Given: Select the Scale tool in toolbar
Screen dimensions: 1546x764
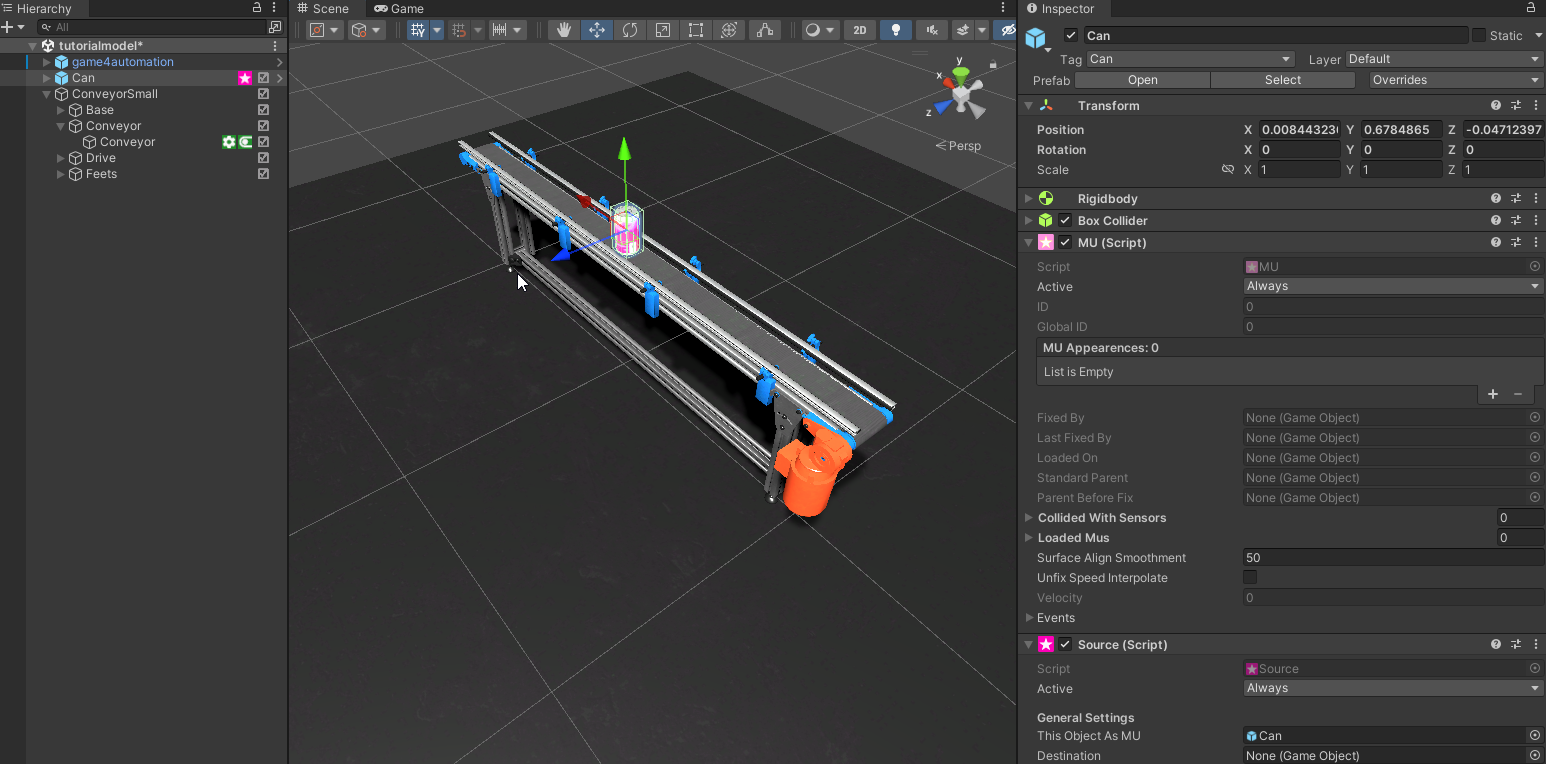Looking at the screenshot, I should point(663,30).
